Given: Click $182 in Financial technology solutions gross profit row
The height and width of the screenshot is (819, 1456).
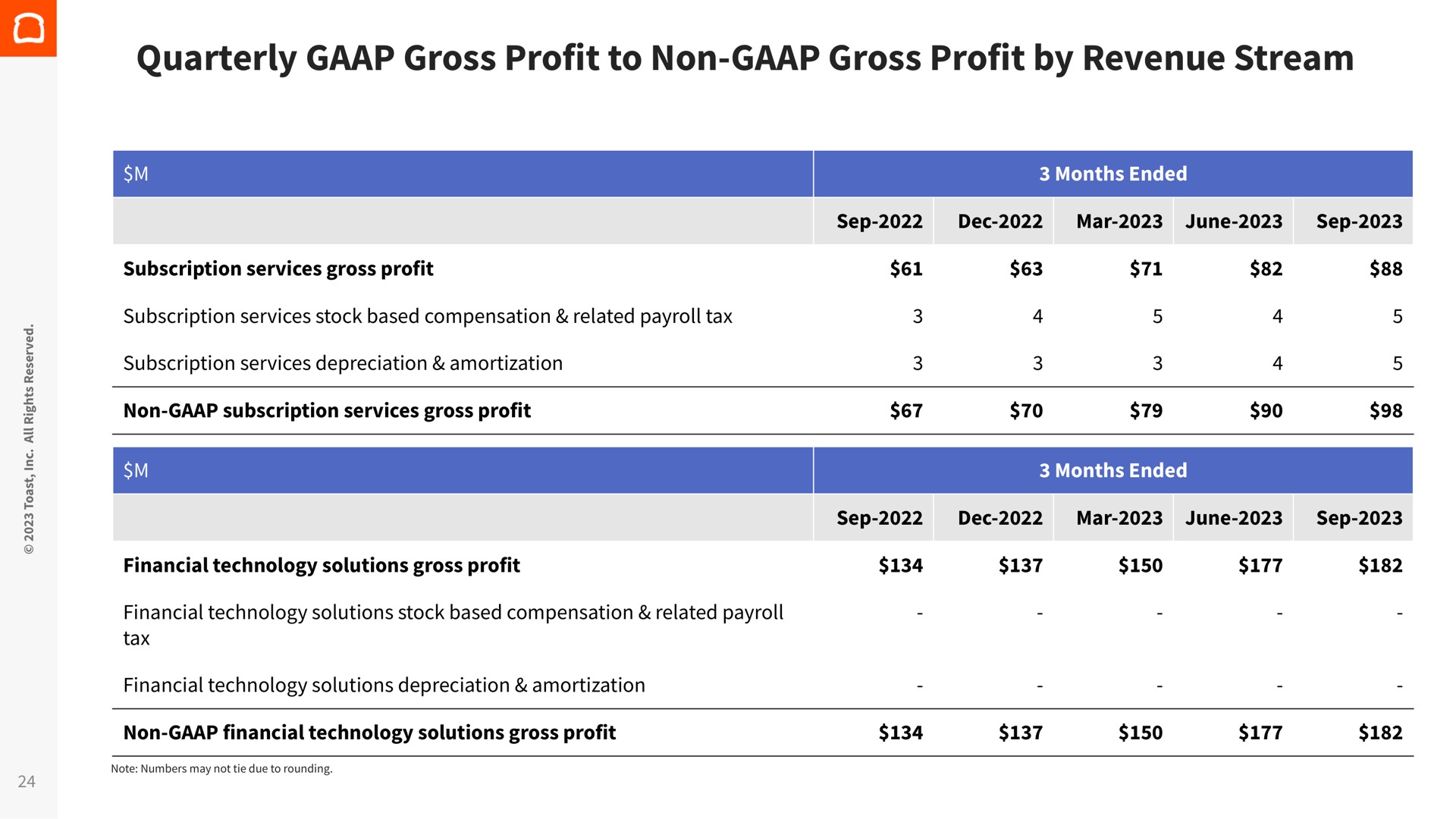Looking at the screenshot, I should [x=1381, y=566].
